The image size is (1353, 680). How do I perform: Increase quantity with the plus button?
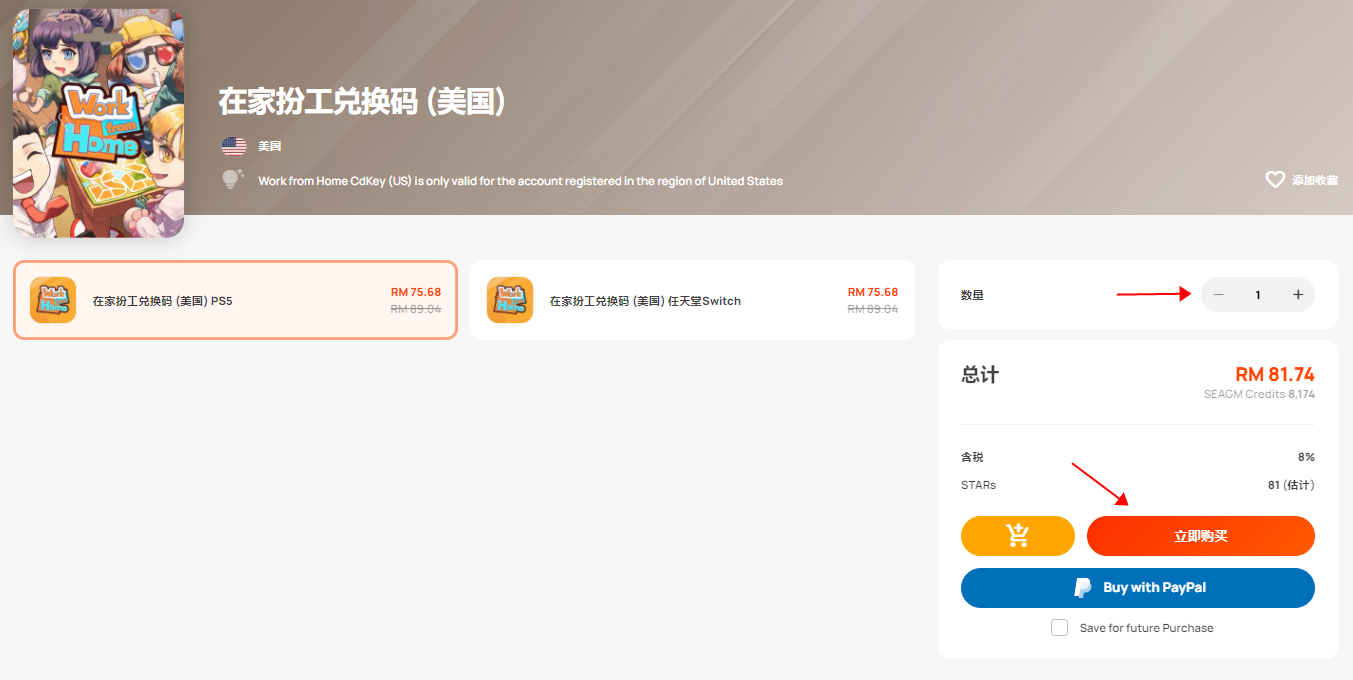point(1298,295)
